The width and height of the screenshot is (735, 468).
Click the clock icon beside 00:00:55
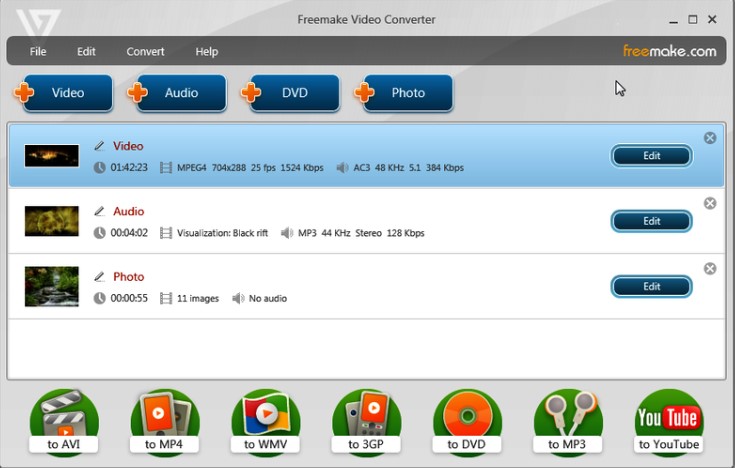coord(99,298)
